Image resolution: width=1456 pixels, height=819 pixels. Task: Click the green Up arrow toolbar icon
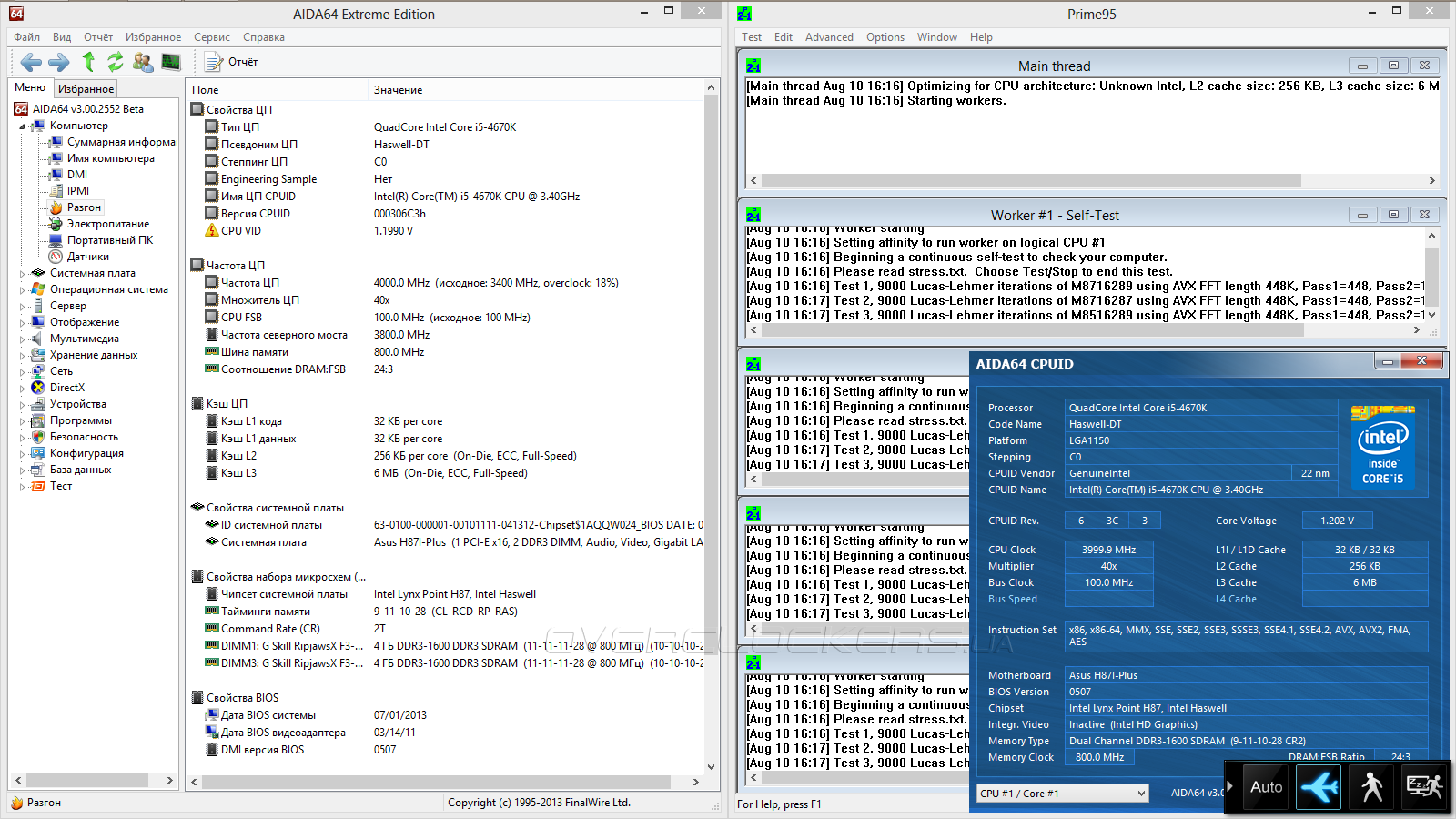[88, 62]
